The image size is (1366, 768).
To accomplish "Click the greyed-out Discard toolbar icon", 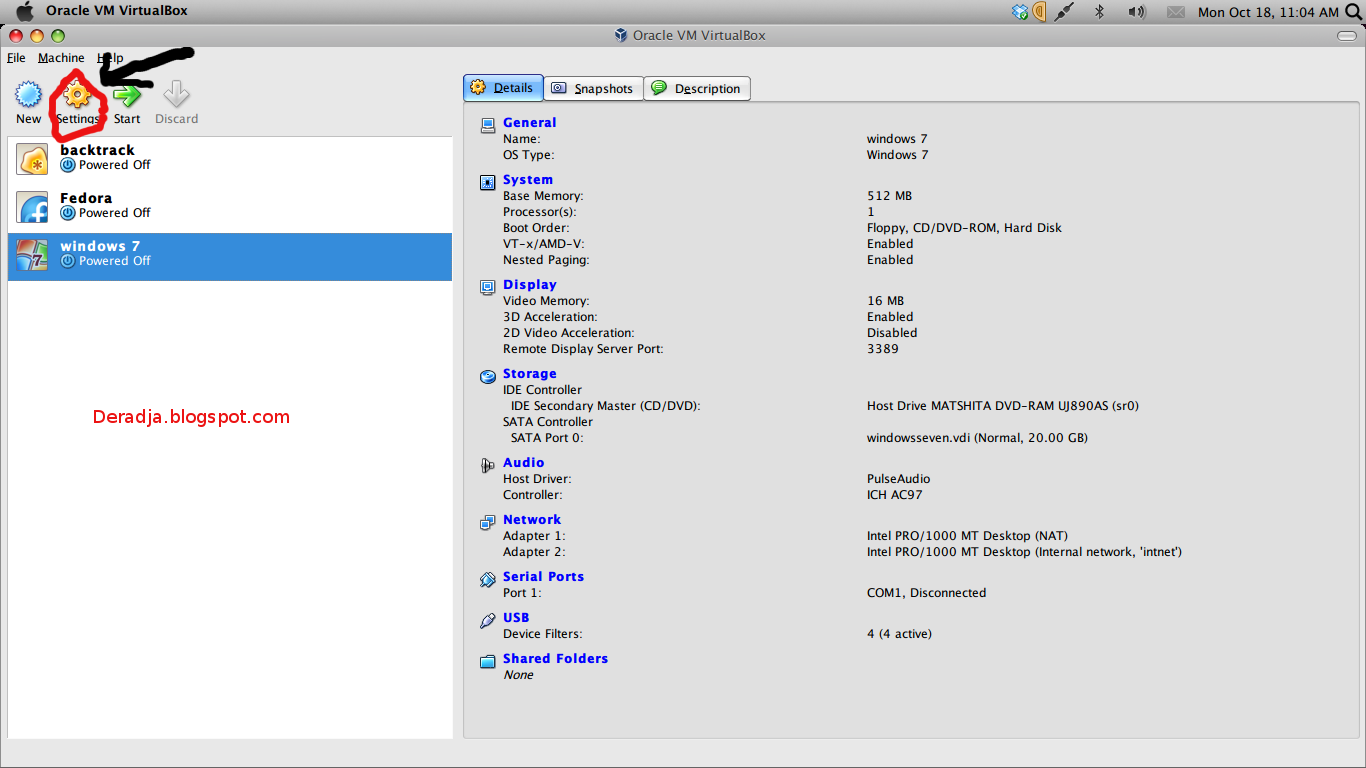I will tap(176, 95).
